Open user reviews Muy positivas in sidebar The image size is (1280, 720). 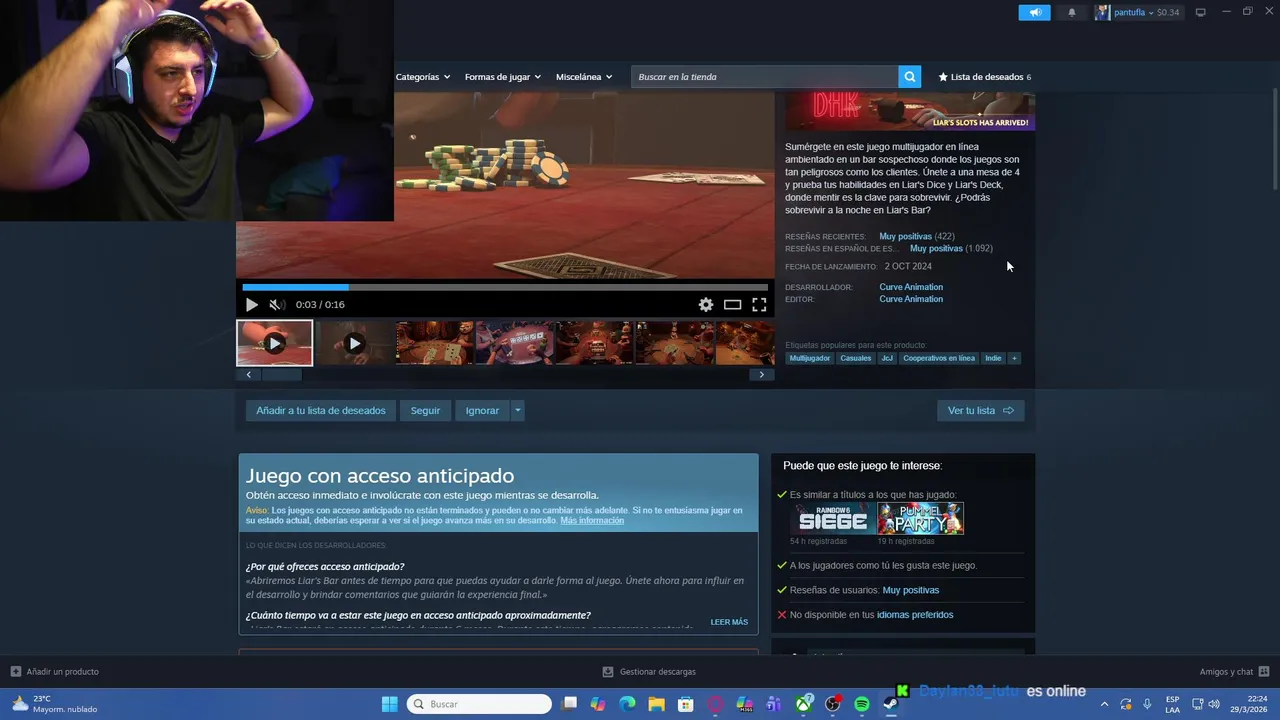coord(911,590)
